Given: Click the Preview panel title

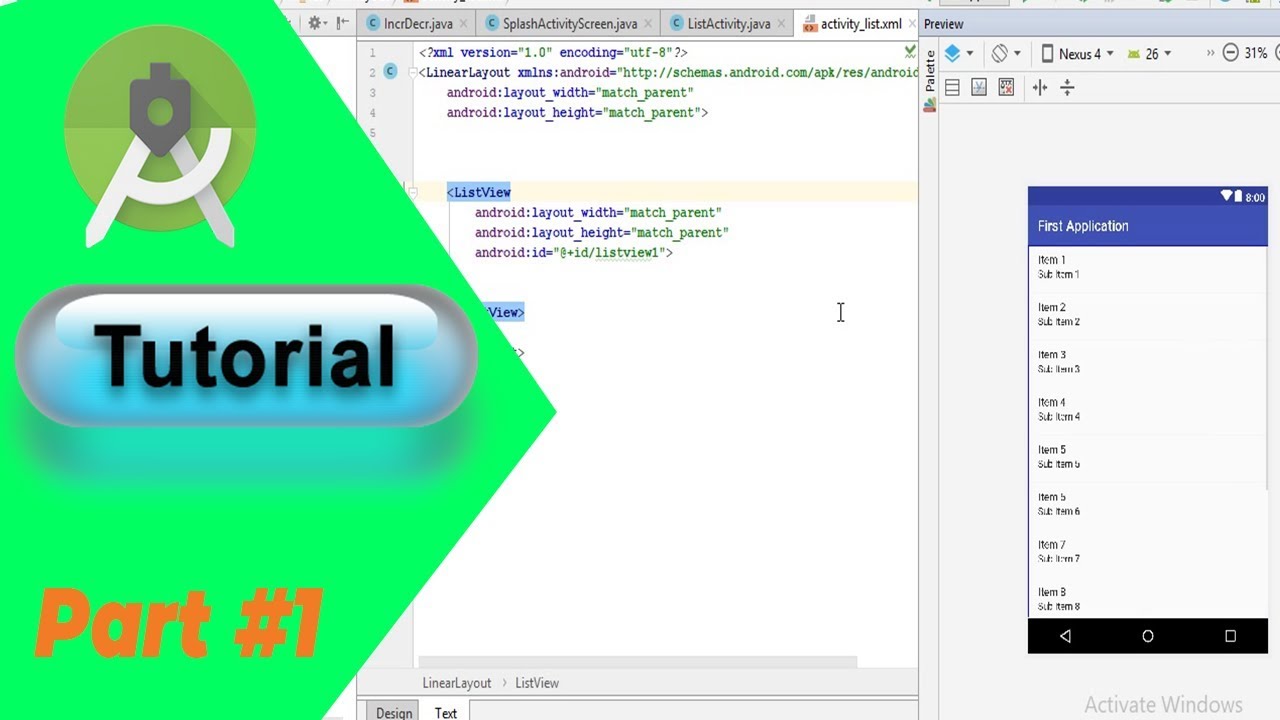Looking at the screenshot, I should point(944,24).
